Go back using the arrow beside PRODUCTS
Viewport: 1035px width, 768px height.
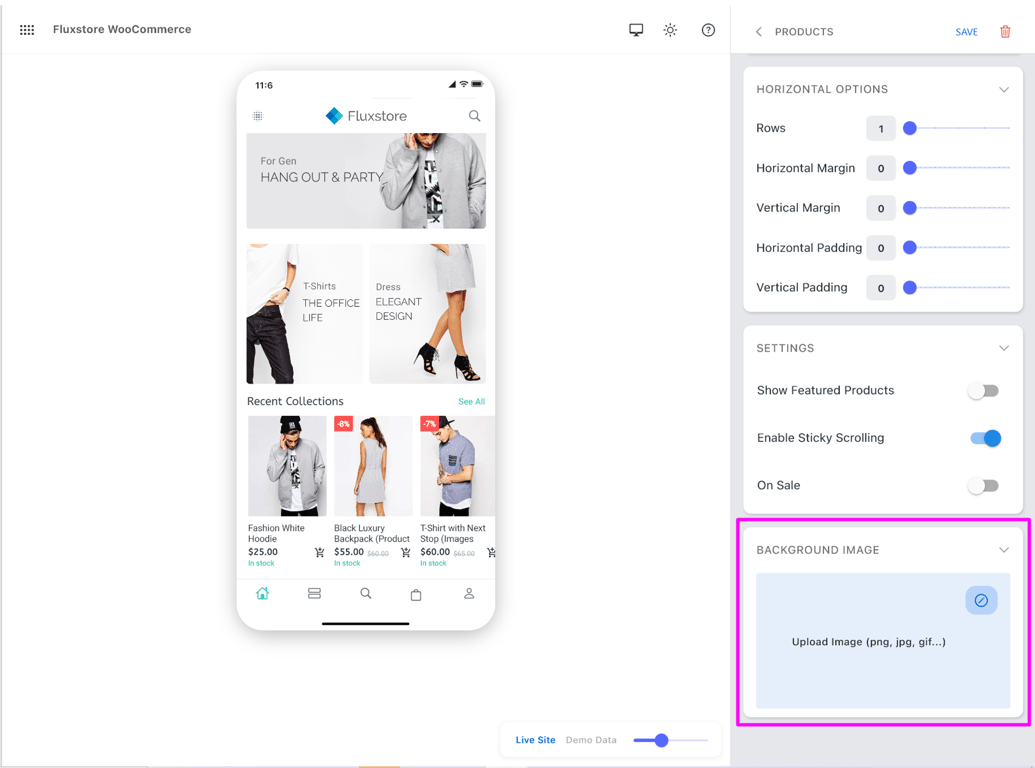point(758,32)
